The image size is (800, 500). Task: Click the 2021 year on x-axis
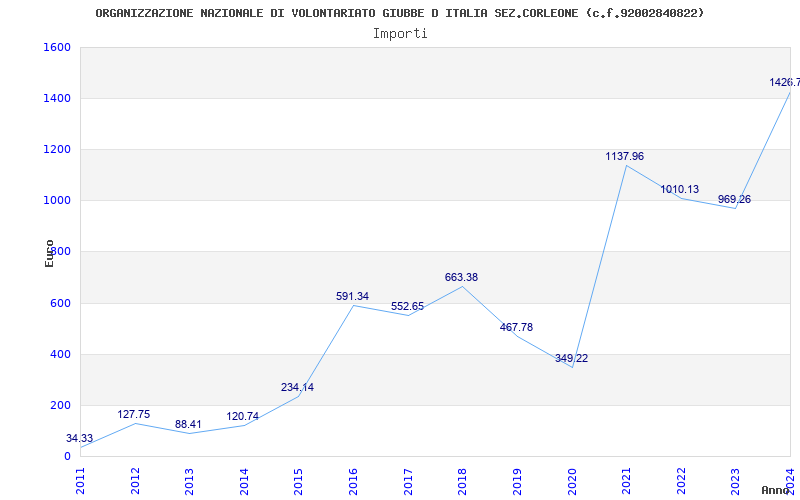click(626, 479)
